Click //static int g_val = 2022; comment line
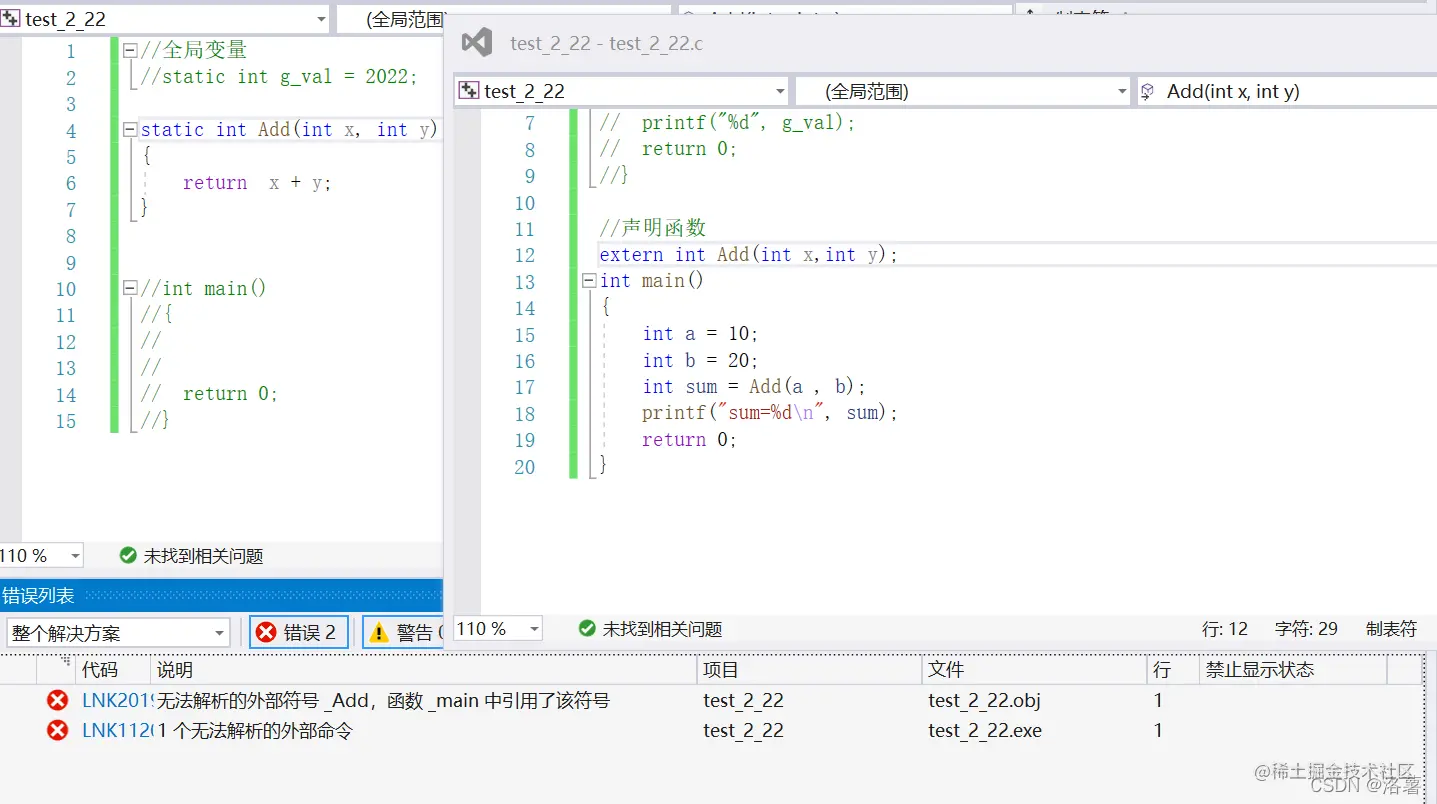 click(x=279, y=77)
